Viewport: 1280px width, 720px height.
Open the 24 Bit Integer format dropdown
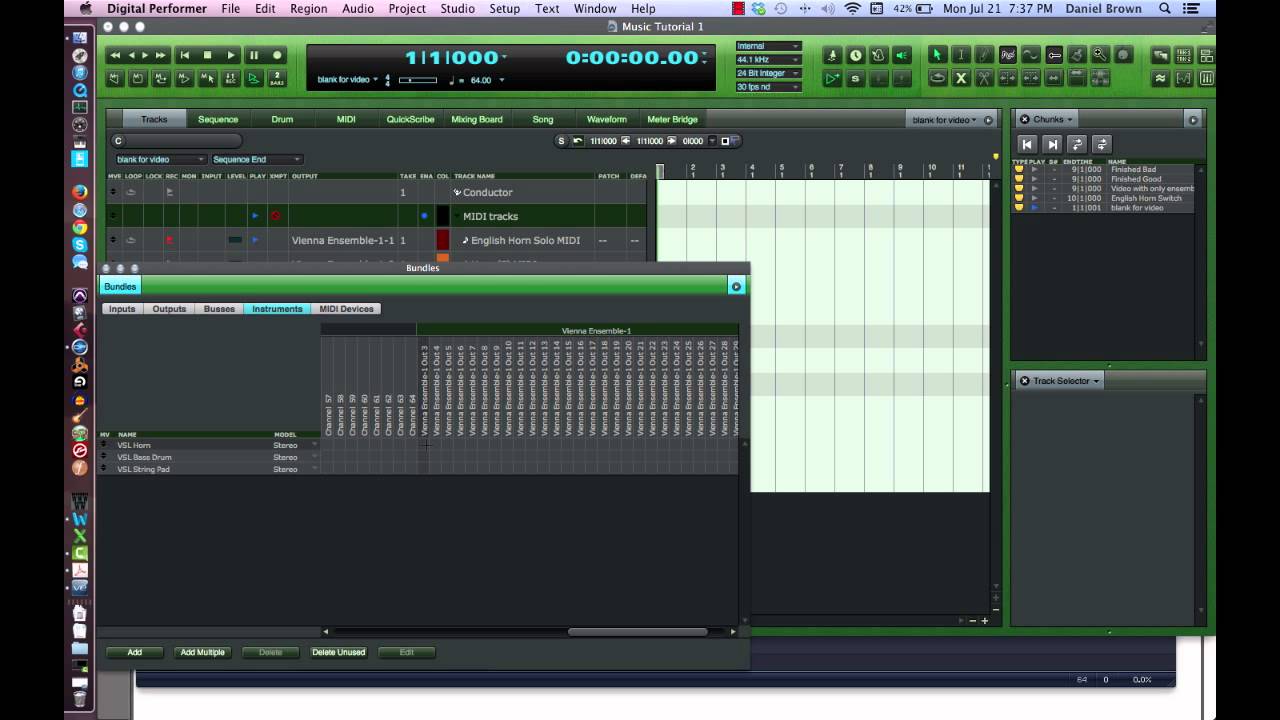coord(768,74)
